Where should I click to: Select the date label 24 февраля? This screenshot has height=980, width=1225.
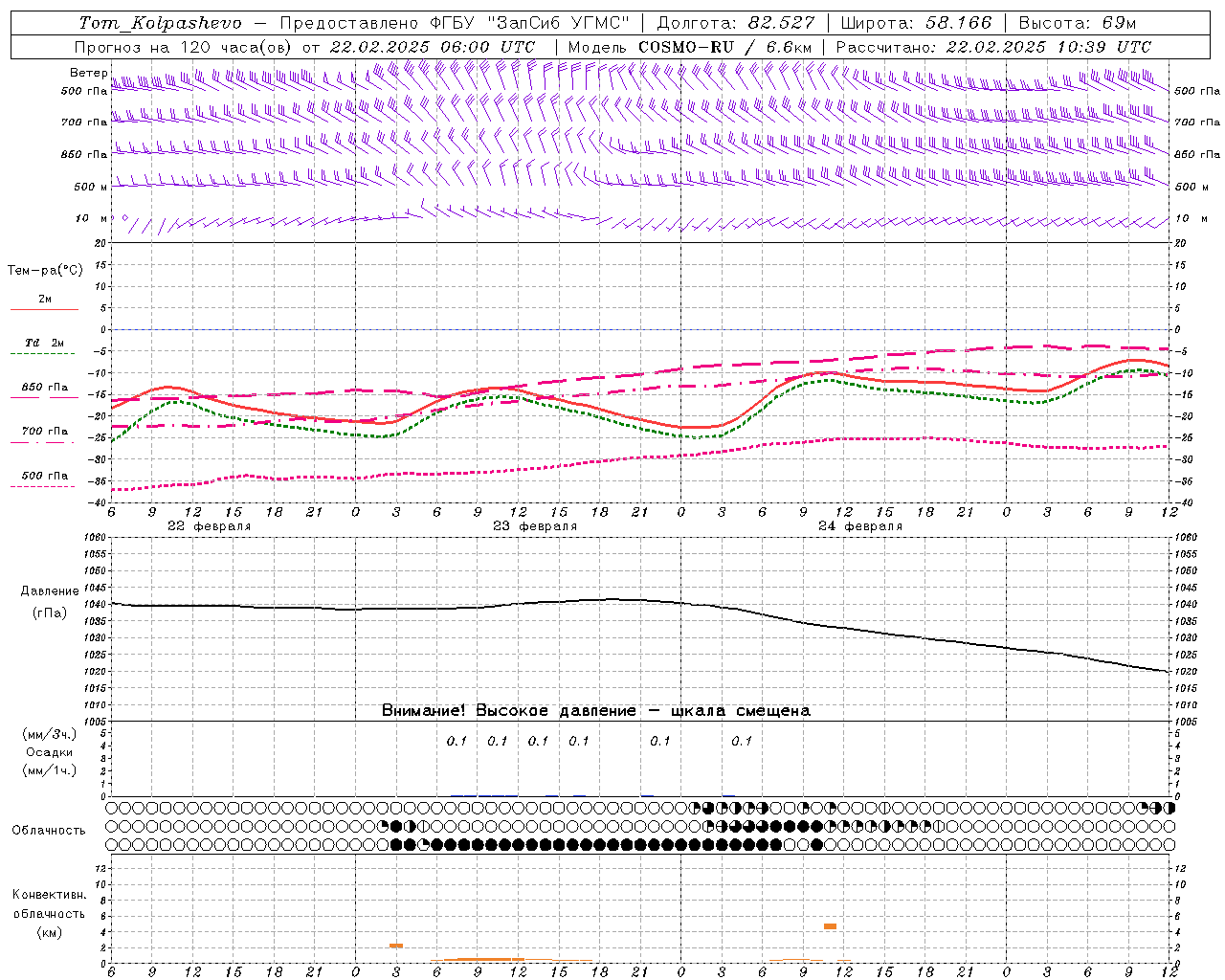click(x=860, y=526)
